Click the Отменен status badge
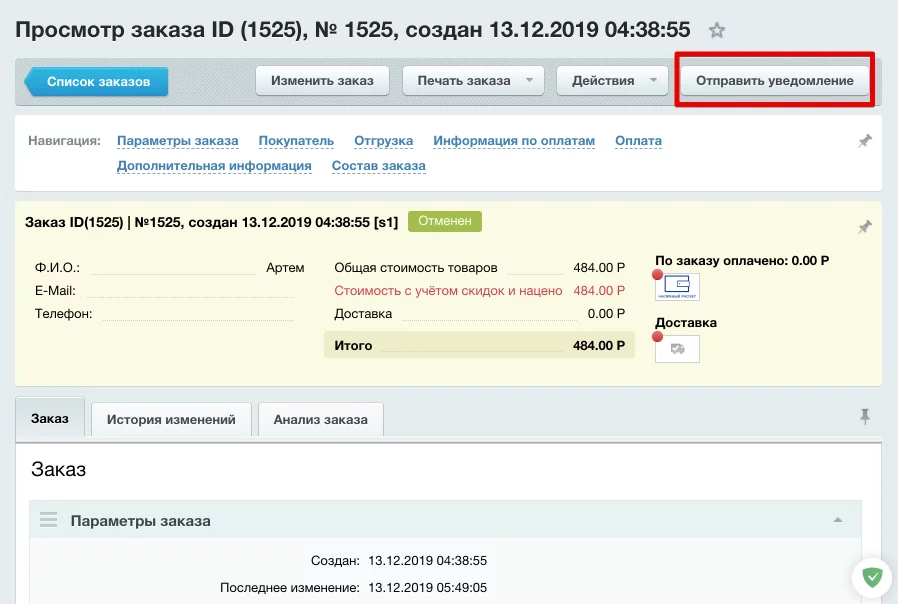The width and height of the screenshot is (898, 604). pyautogui.click(x=445, y=221)
